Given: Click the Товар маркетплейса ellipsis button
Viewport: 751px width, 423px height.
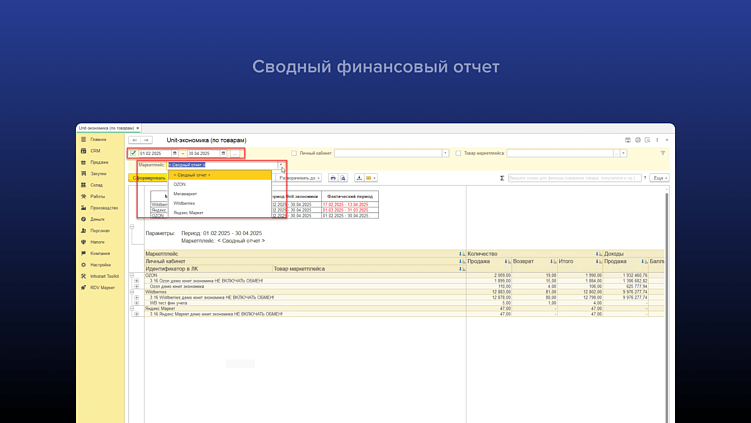Looking at the screenshot, I should tap(616, 153).
